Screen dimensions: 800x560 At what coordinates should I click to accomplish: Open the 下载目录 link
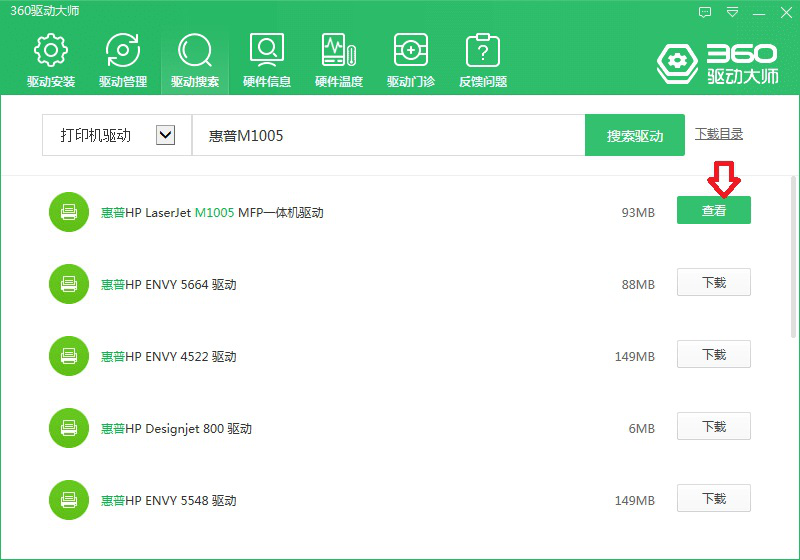point(719,134)
